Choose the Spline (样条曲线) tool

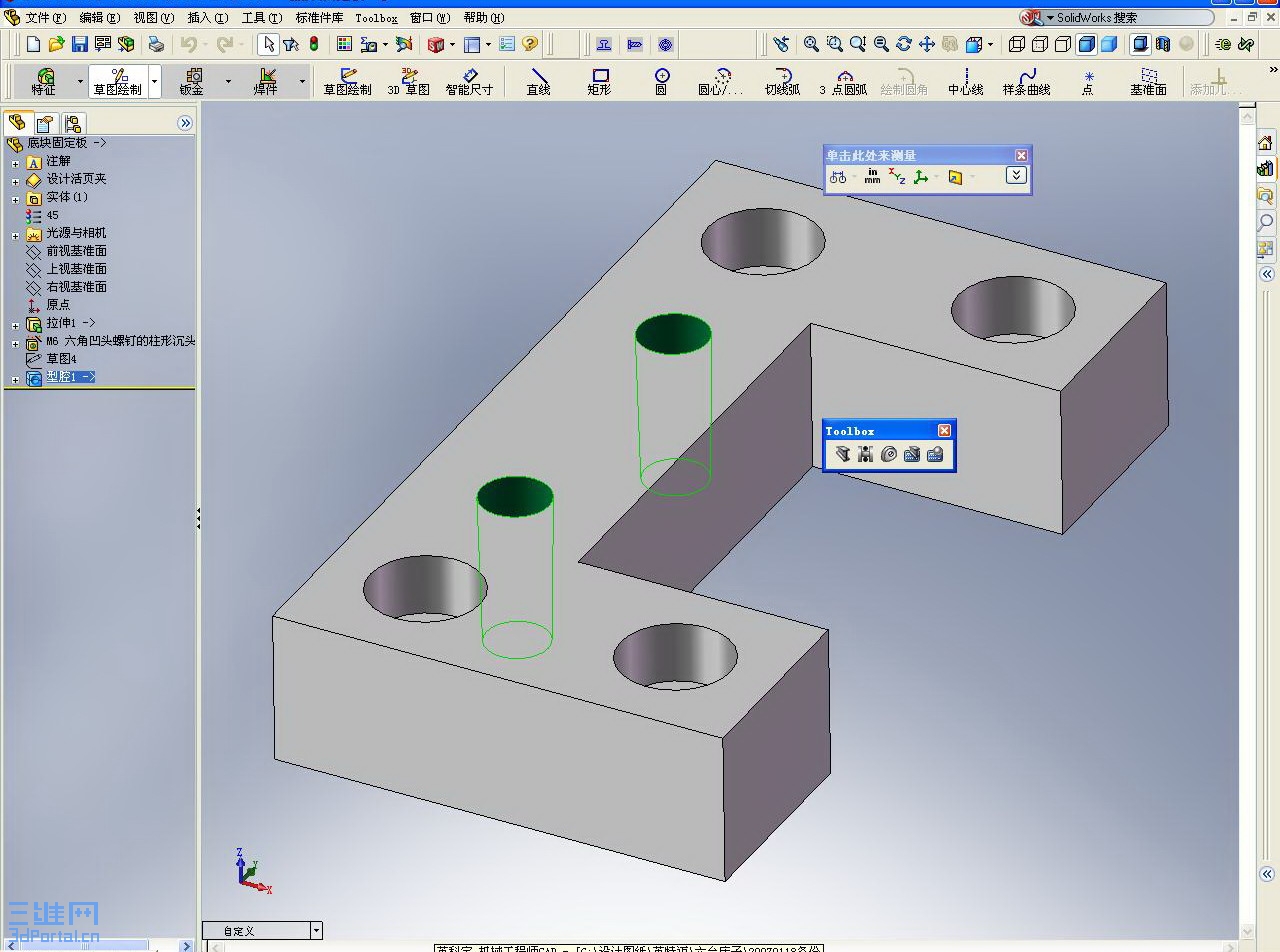point(1027,82)
